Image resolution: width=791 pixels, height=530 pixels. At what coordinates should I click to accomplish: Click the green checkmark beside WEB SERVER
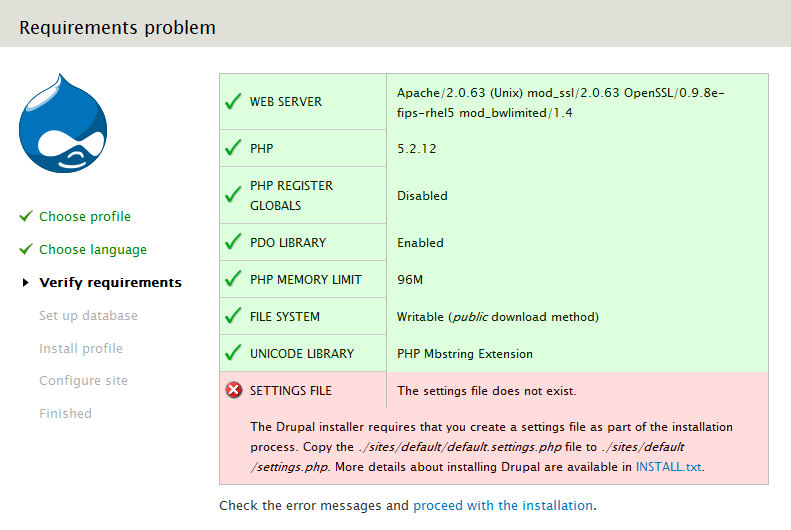pyautogui.click(x=233, y=101)
